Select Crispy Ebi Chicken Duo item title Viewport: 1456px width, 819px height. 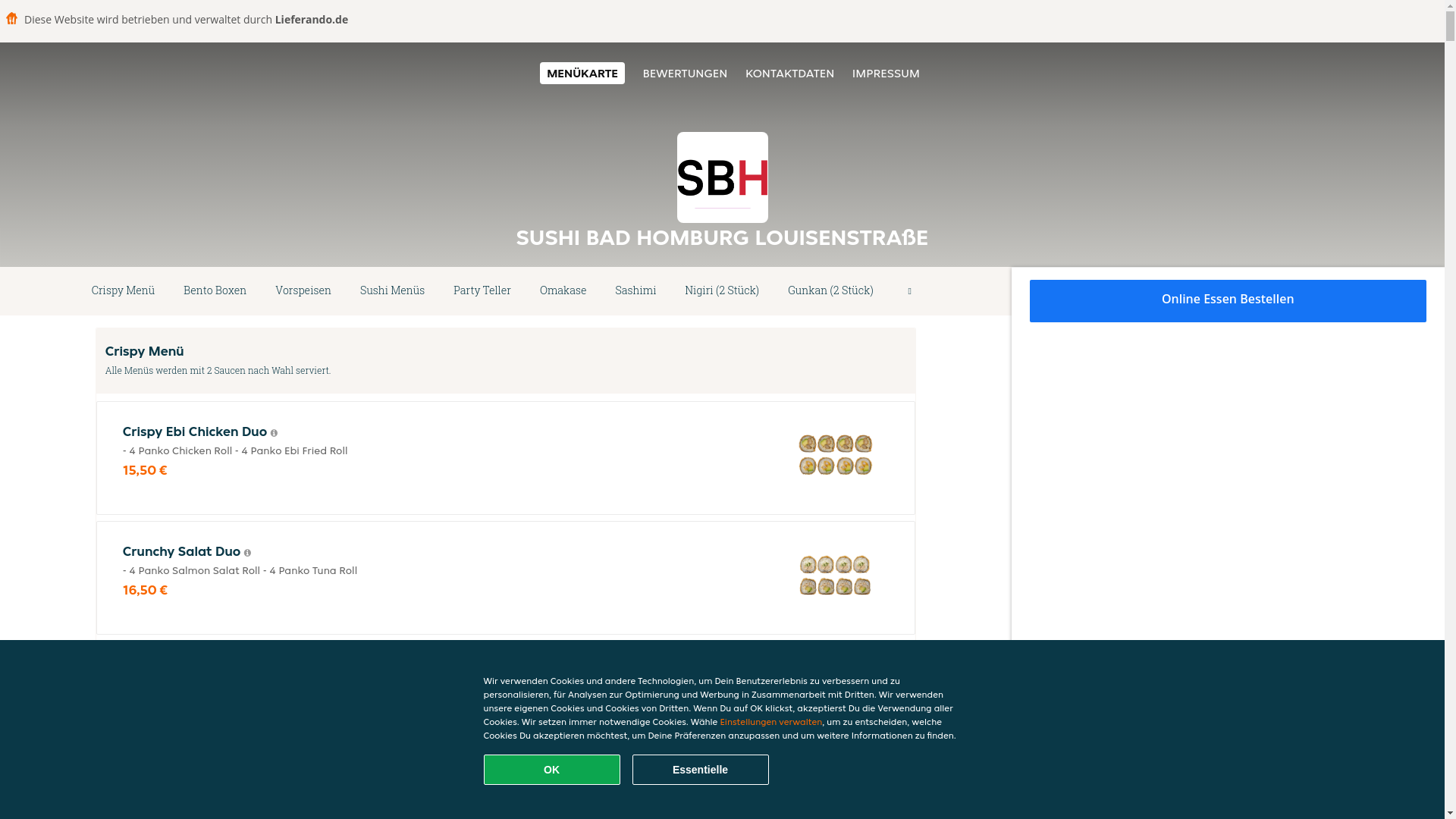[x=195, y=432]
